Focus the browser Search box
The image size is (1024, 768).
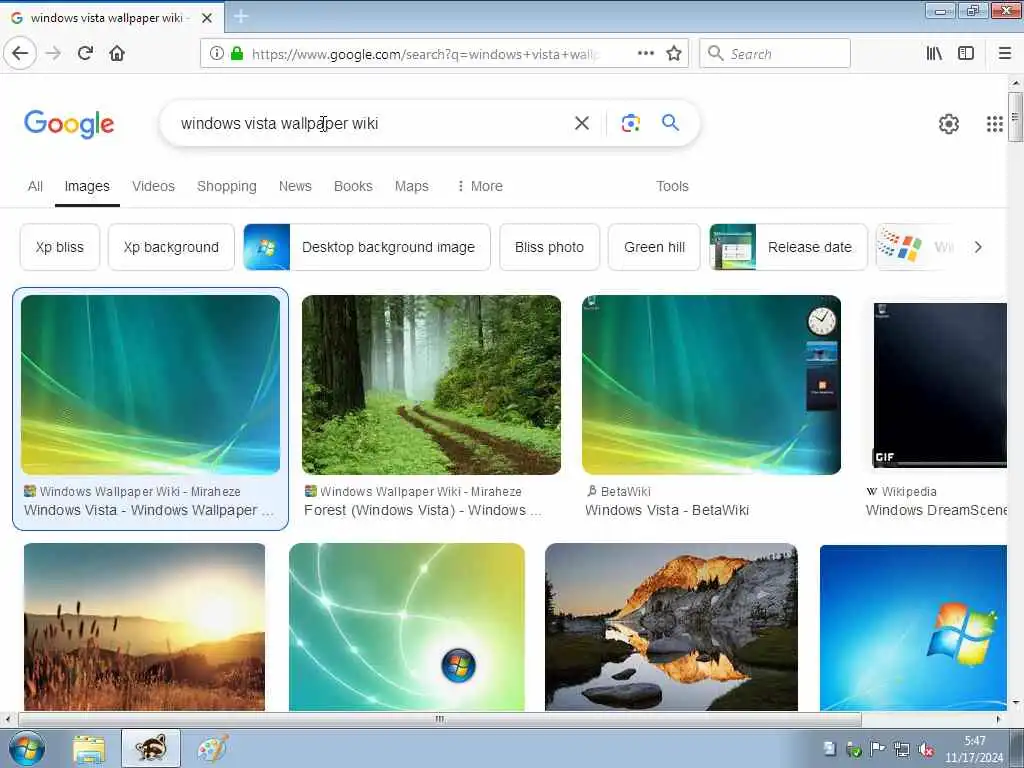(775, 54)
